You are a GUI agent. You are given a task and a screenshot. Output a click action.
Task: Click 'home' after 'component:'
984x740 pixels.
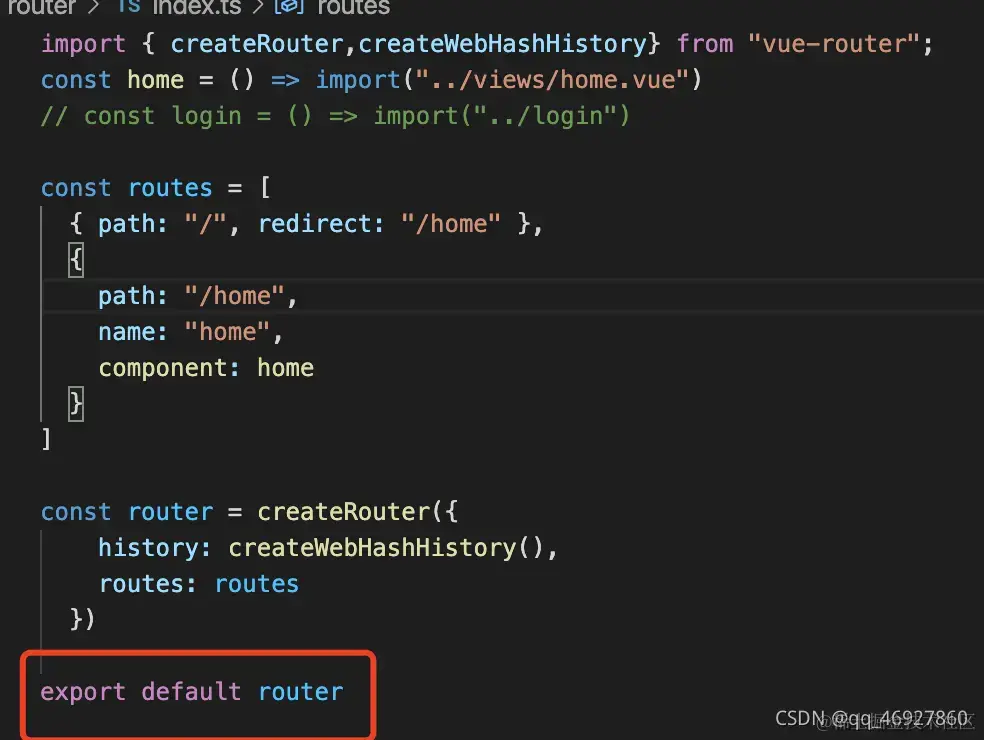[286, 368]
